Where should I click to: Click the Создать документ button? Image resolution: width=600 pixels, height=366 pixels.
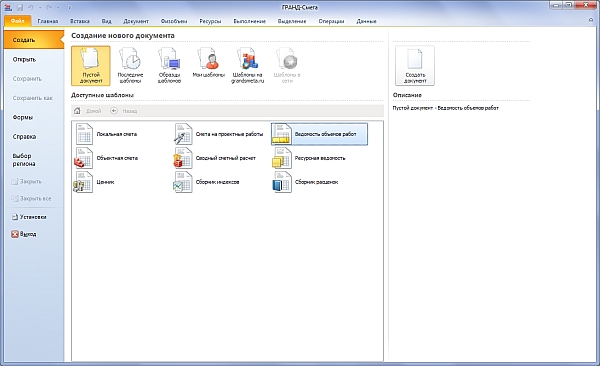coord(415,66)
